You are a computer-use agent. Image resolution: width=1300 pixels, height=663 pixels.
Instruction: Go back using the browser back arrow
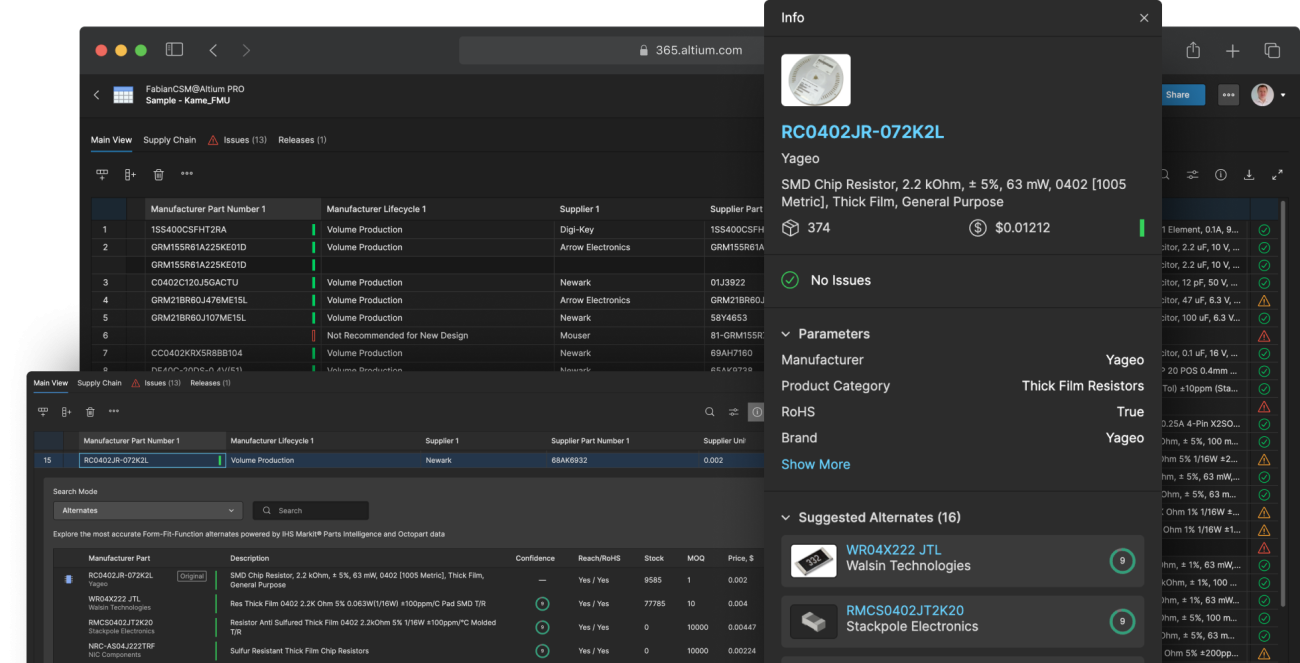coord(213,50)
